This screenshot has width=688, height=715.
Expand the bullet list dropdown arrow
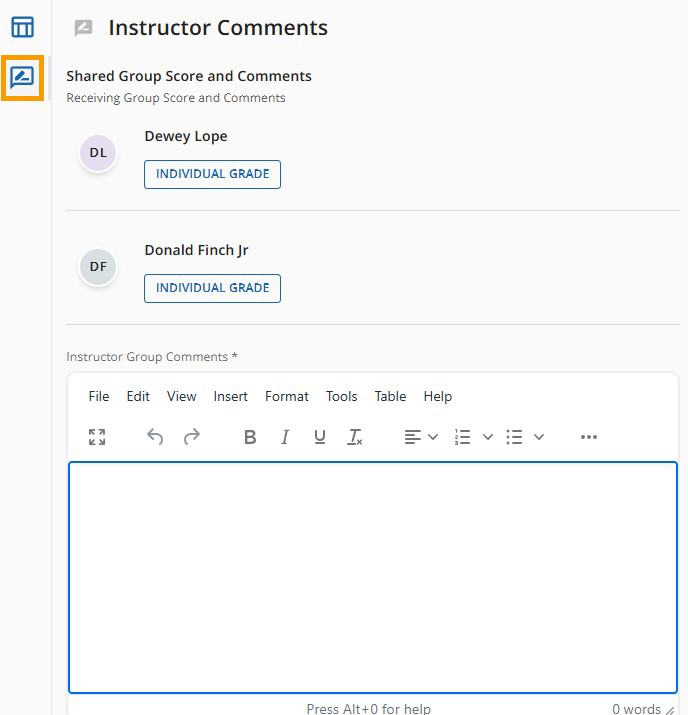539,437
